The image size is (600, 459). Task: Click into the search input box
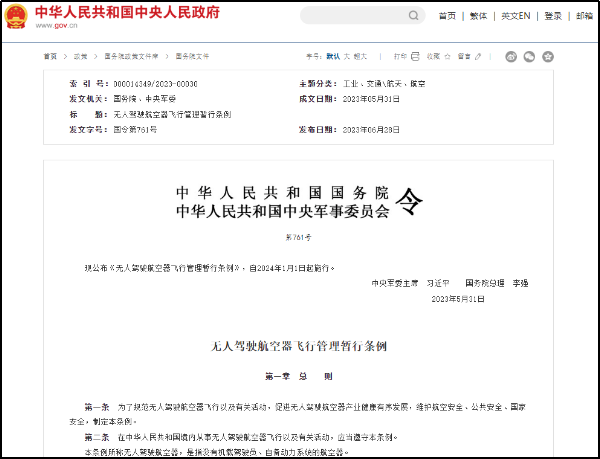(x=350, y=16)
